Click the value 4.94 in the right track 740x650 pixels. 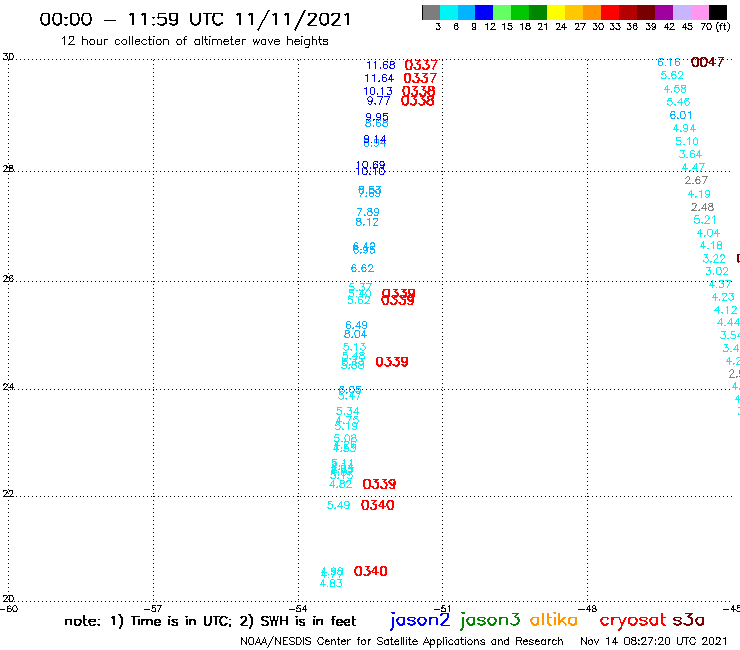click(684, 128)
